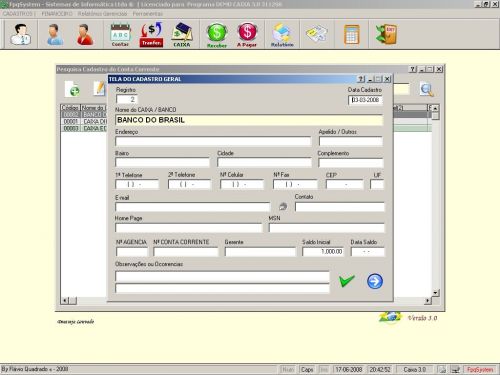Open the Relatórios Gerenciais menu
Viewport: 500px width, 375px height.
click(x=102, y=14)
